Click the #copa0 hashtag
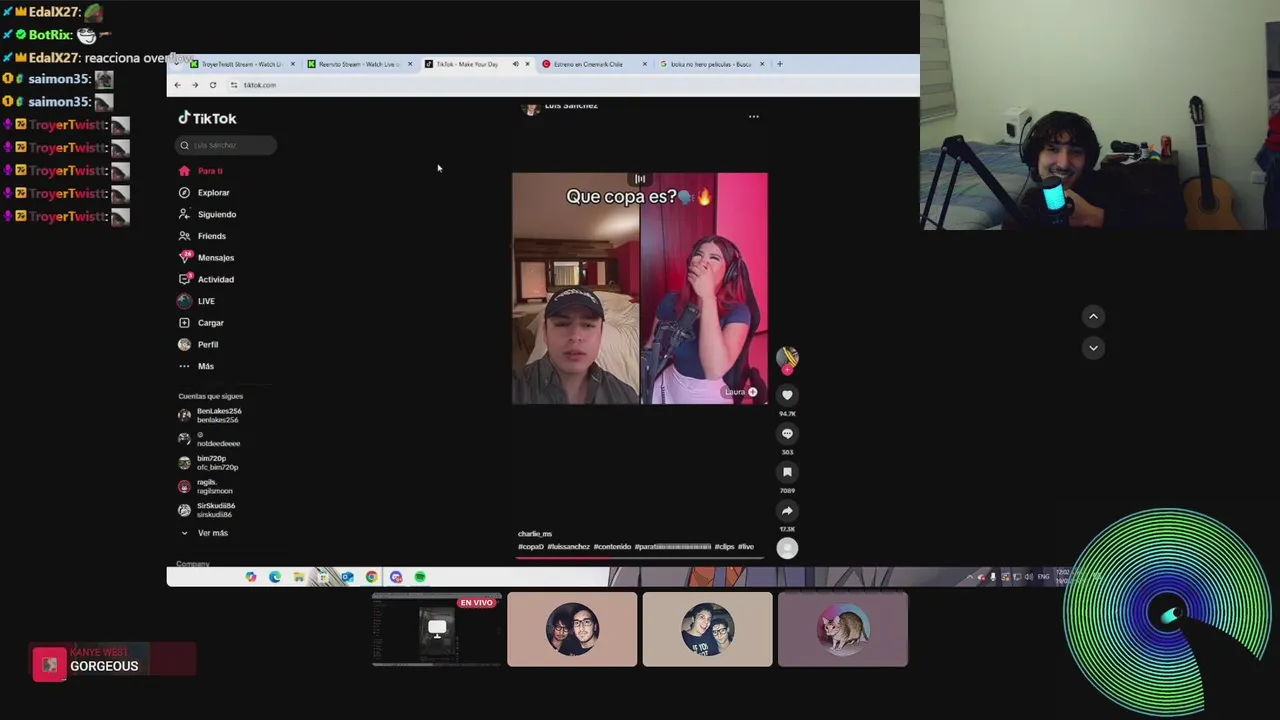The width and height of the screenshot is (1280, 720). (531, 547)
